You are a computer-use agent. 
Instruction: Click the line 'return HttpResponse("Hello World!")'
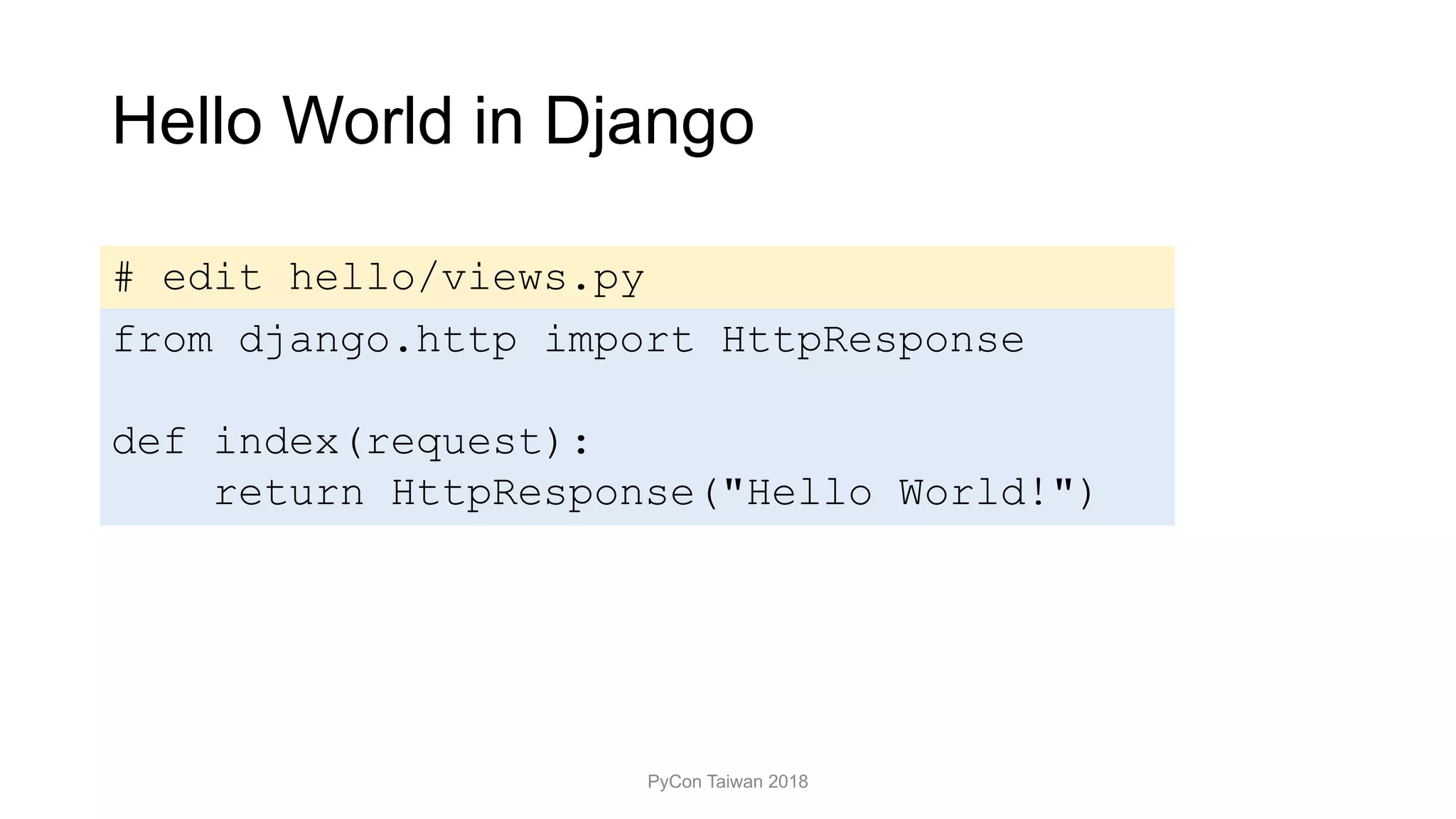(654, 493)
